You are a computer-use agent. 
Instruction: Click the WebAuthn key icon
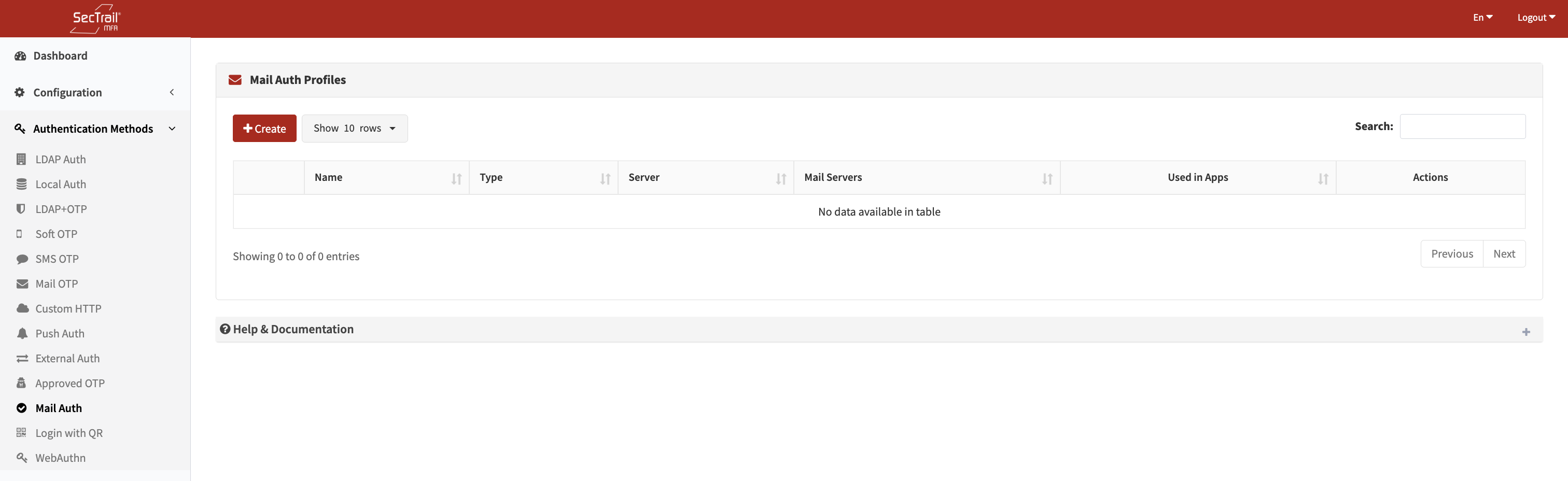coord(22,457)
